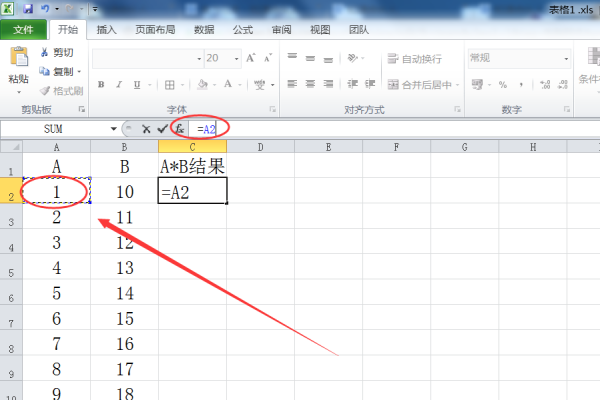Click increase decimal icon
The width and height of the screenshot is (600, 400).
pyautogui.click(x=545, y=85)
